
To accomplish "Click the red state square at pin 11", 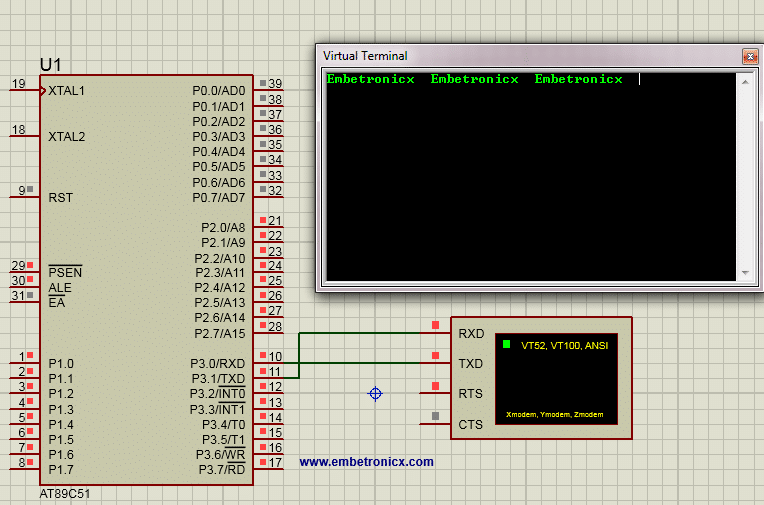I will 263,370.
